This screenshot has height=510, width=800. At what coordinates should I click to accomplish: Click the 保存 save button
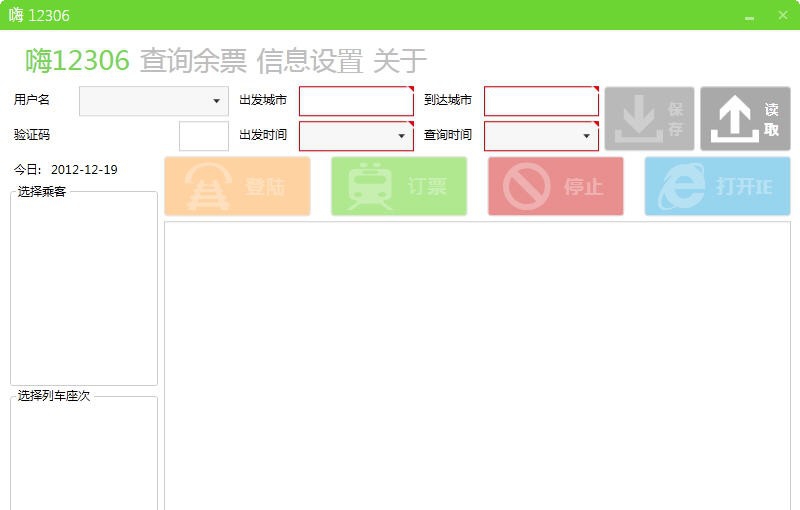[649, 118]
